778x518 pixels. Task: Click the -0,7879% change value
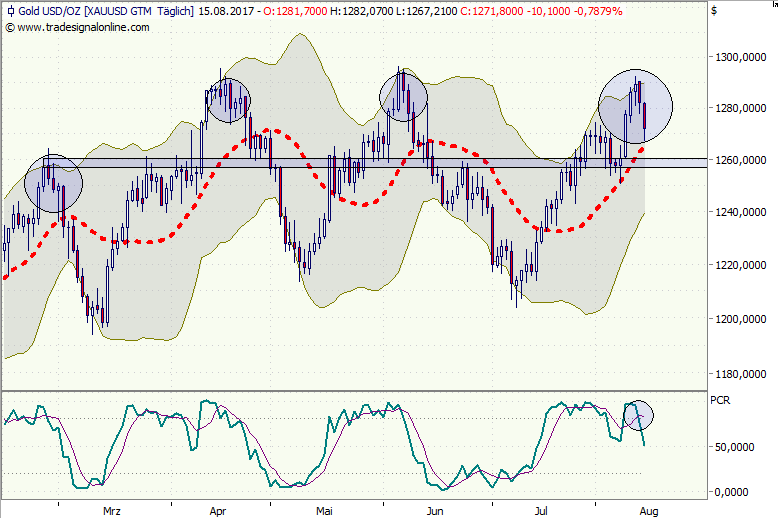598,11
